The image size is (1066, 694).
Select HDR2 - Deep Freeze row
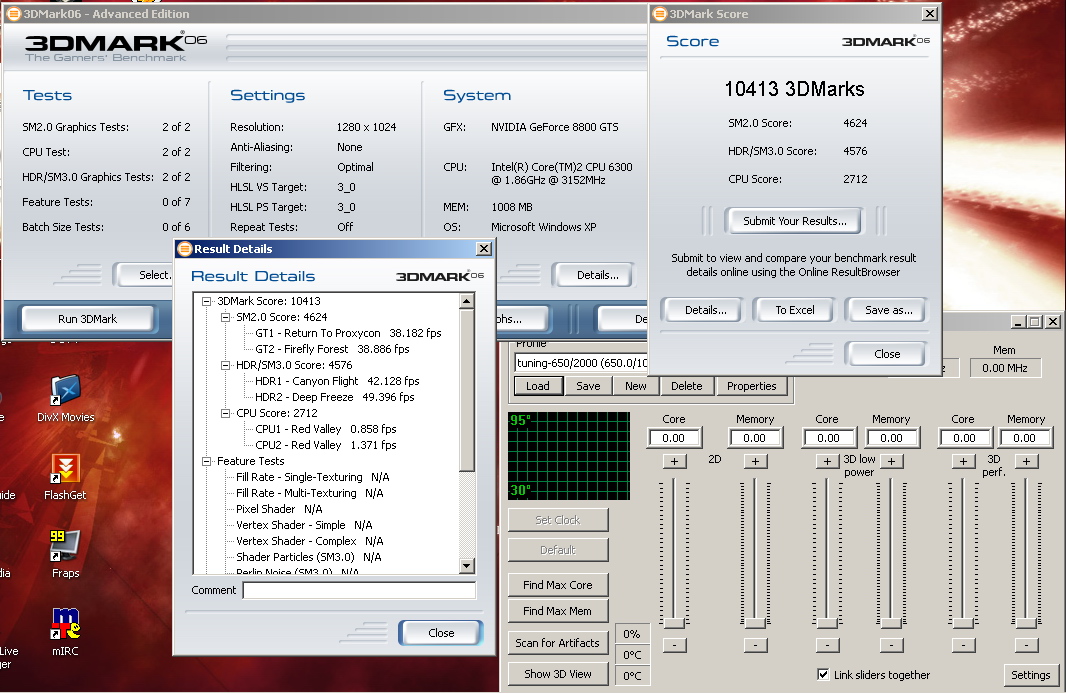click(334, 397)
